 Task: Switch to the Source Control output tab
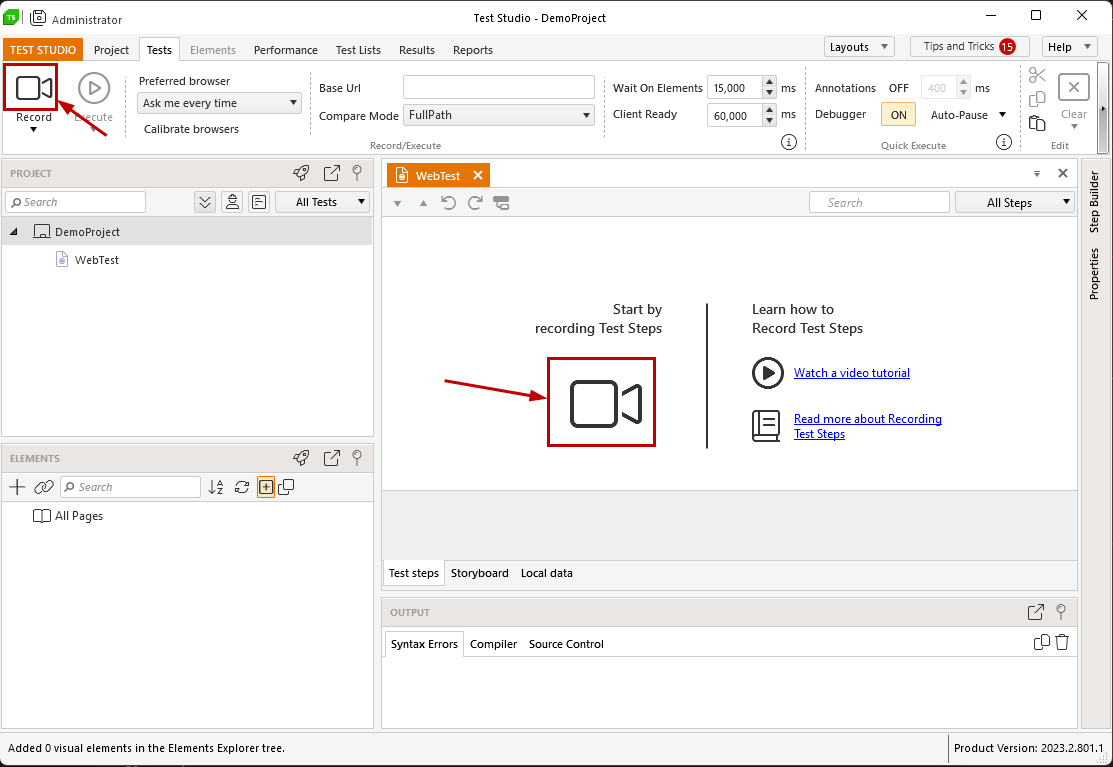pyautogui.click(x=566, y=644)
